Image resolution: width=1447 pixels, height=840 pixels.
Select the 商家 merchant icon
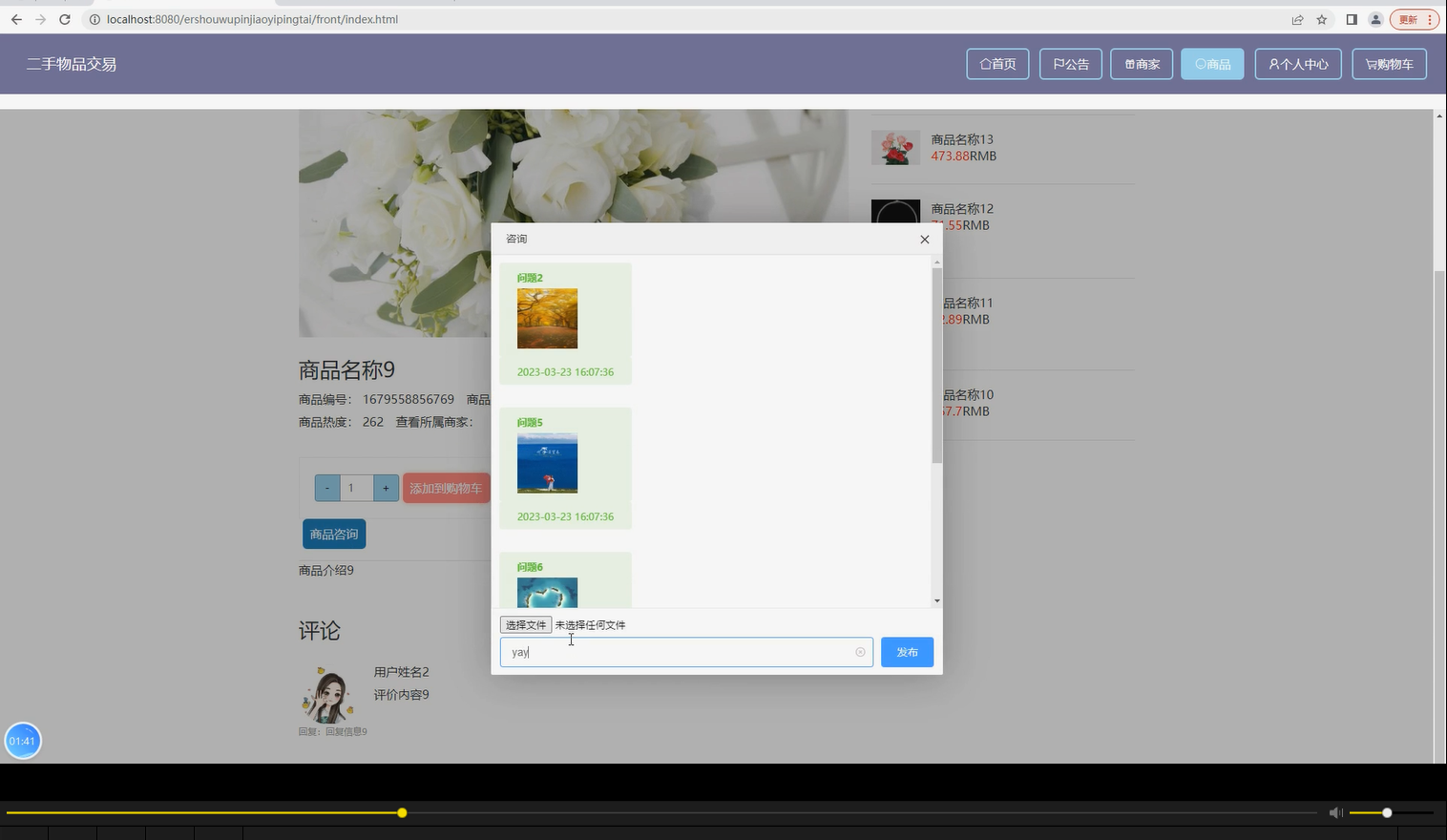(1128, 64)
